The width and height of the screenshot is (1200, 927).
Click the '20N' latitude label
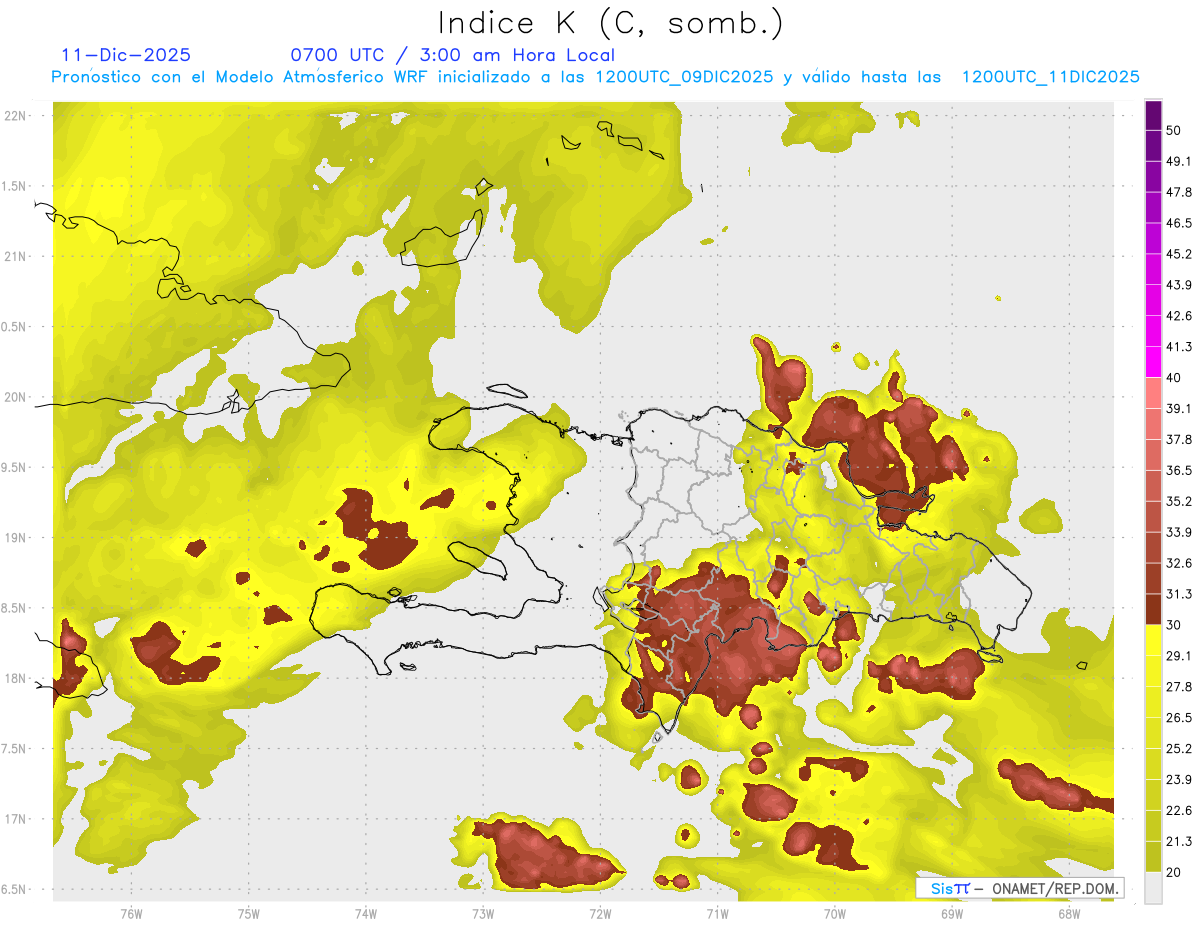point(15,397)
